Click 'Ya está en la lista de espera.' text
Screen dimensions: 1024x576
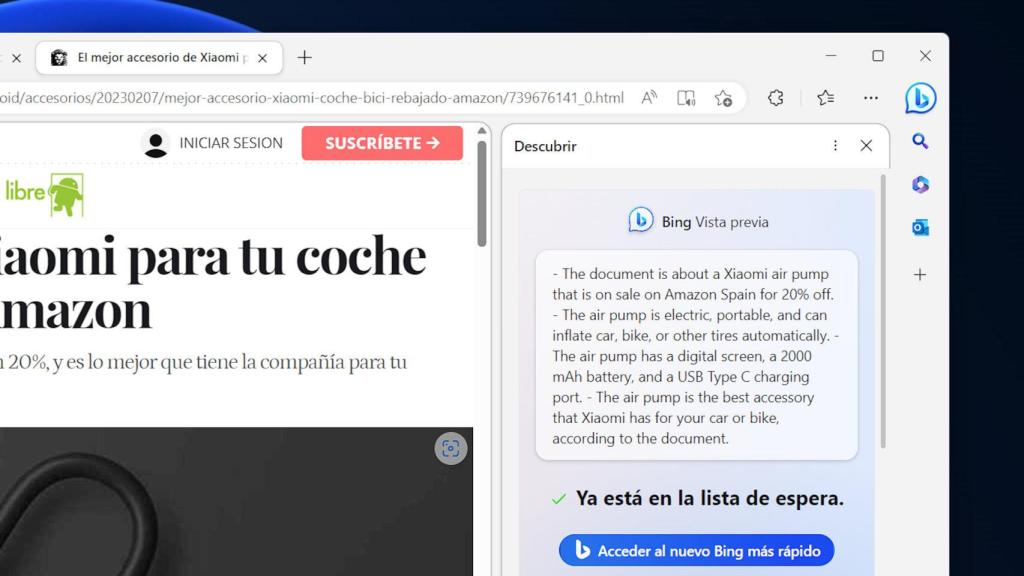tap(709, 498)
